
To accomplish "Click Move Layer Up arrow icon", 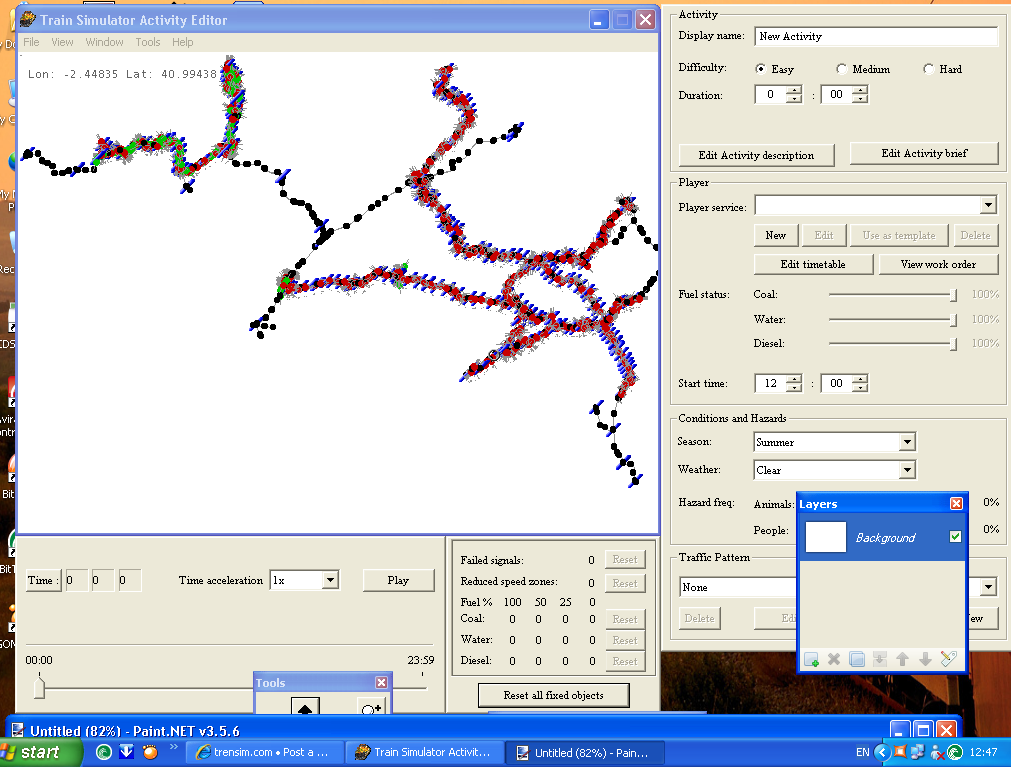I will coord(902,659).
